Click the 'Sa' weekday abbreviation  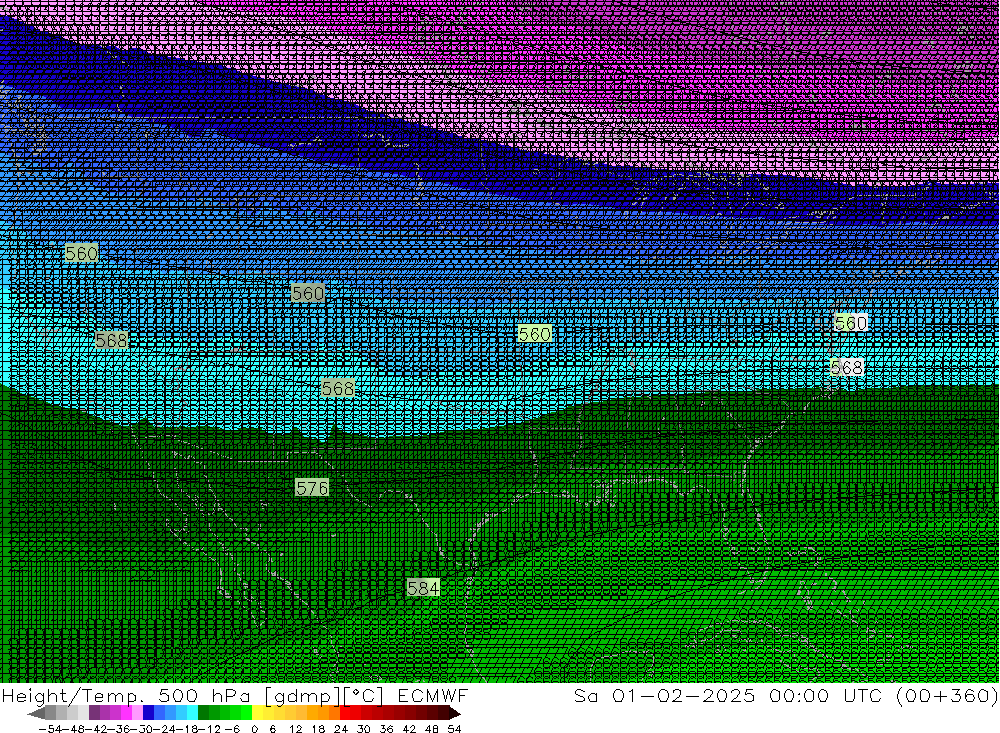pos(585,695)
